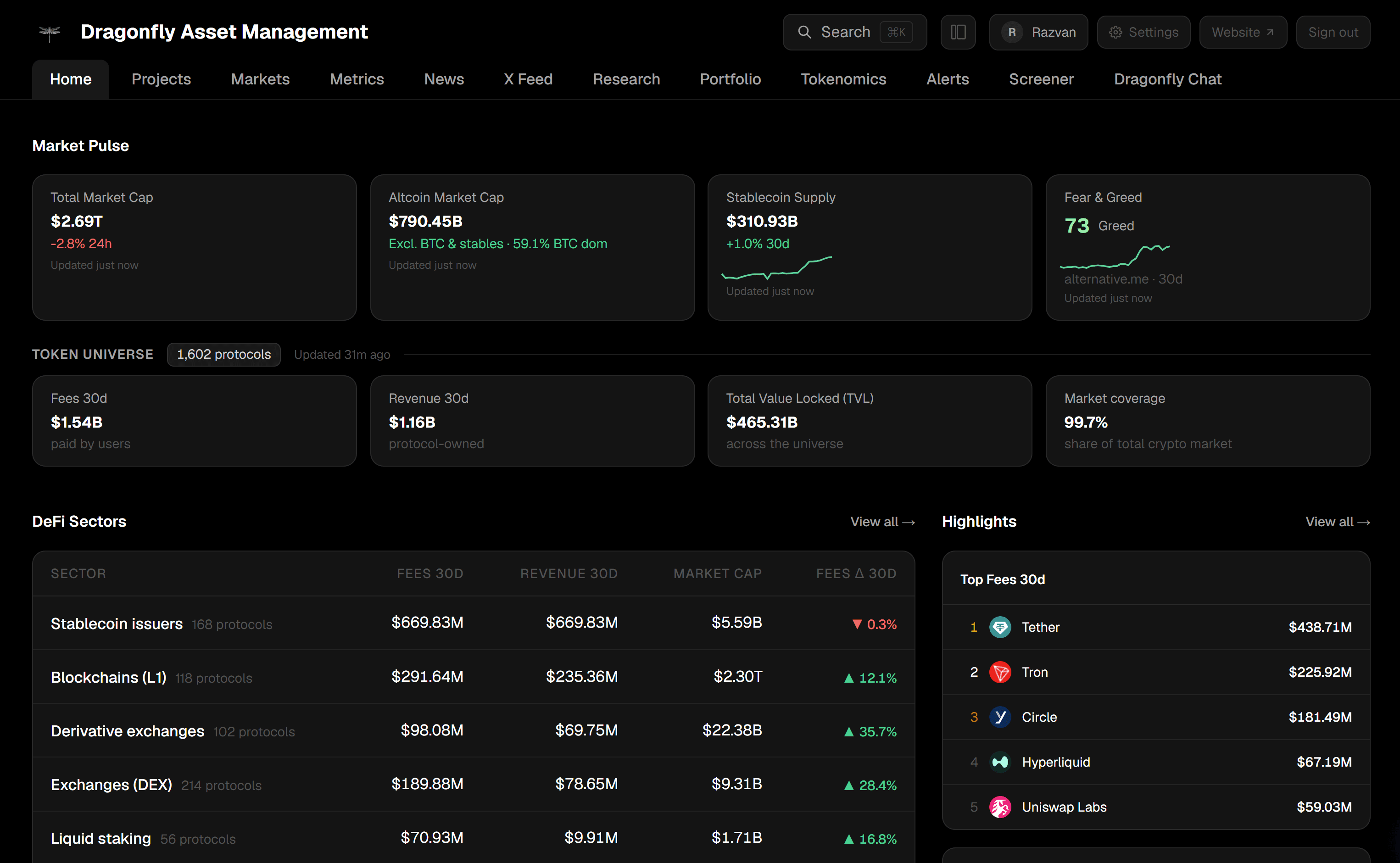Open the News tab
This screenshot has width=1400, height=863.
[444, 79]
